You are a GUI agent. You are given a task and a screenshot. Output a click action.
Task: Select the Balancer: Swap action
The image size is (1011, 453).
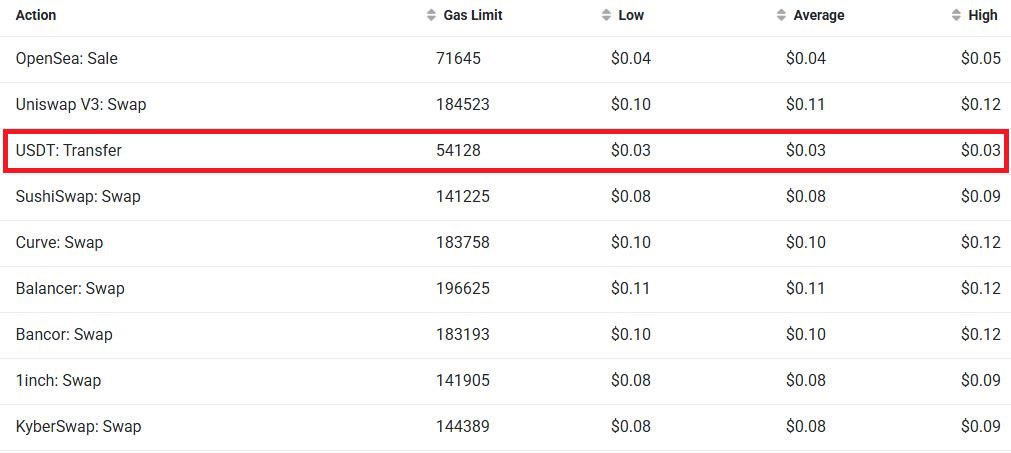[x=70, y=289]
